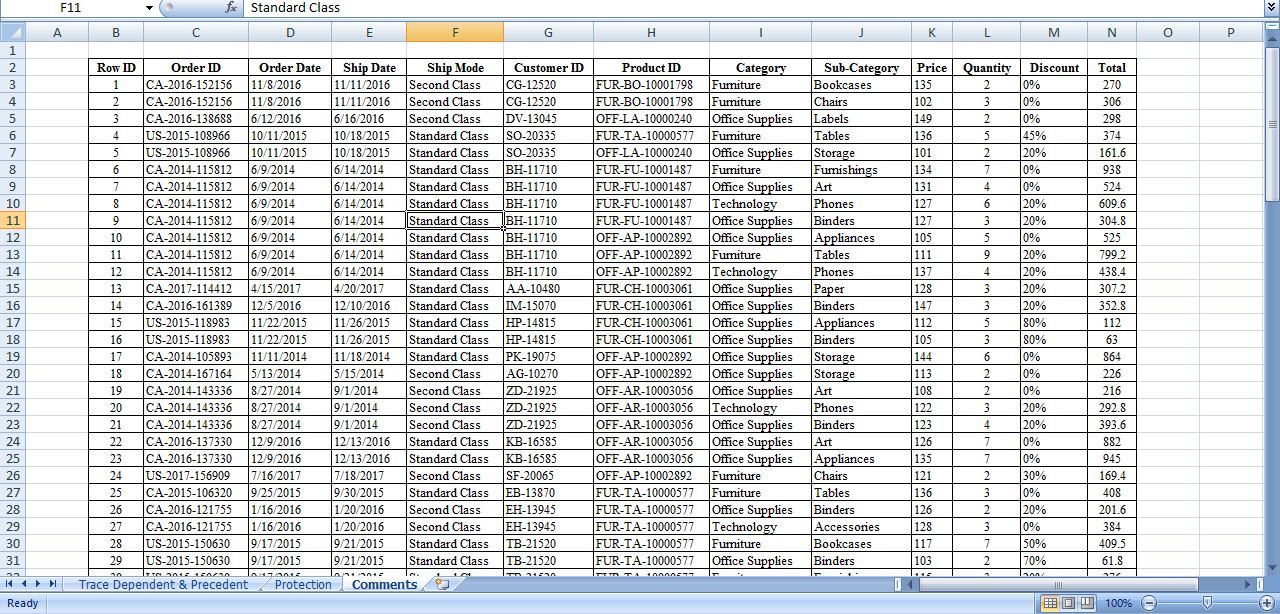Select column F header

455,32
